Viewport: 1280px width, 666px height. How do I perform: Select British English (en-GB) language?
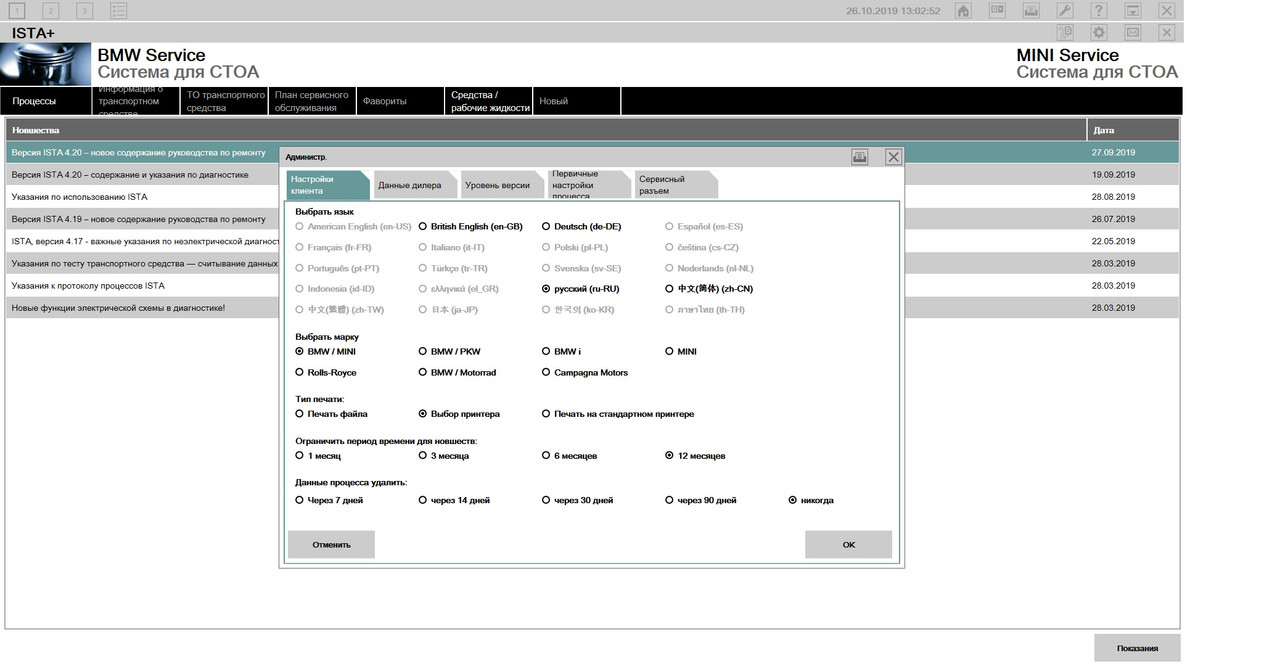coord(471,227)
